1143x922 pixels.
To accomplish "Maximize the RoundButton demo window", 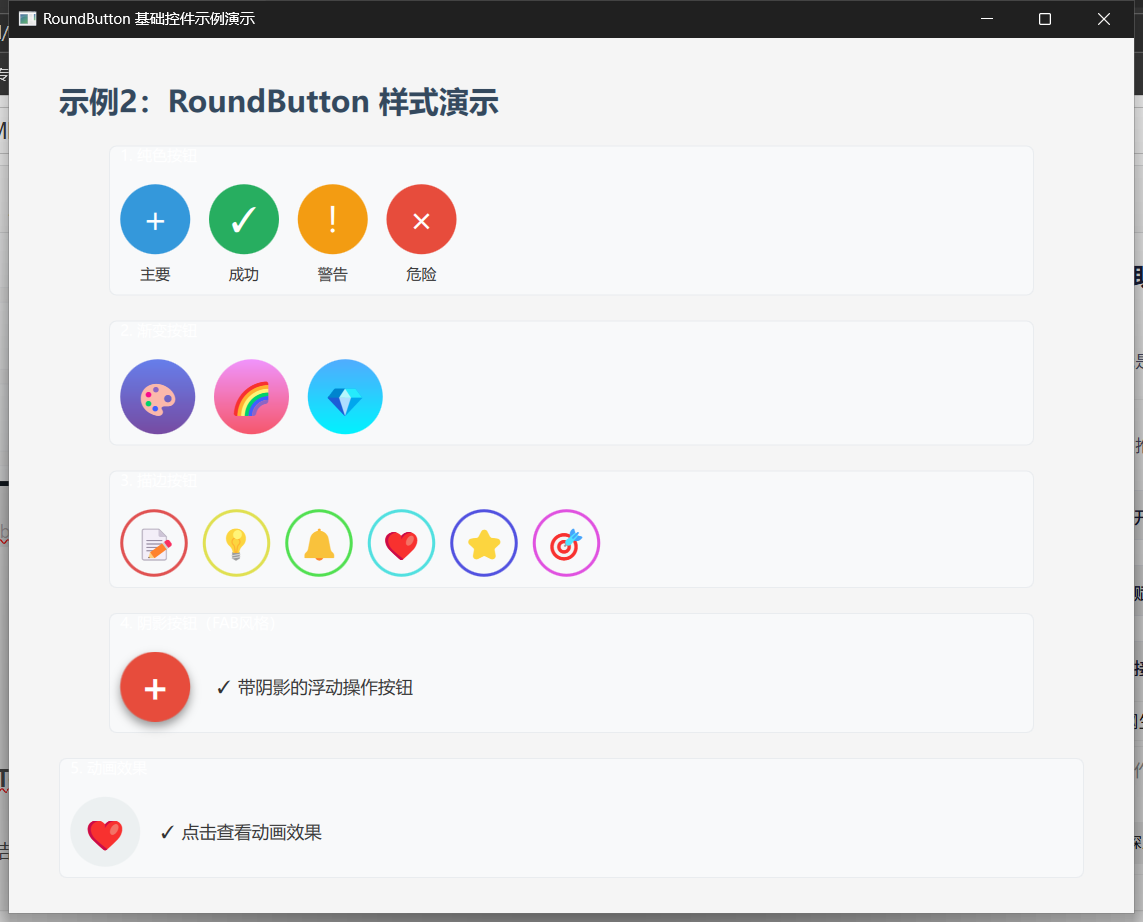I will 1044,18.
